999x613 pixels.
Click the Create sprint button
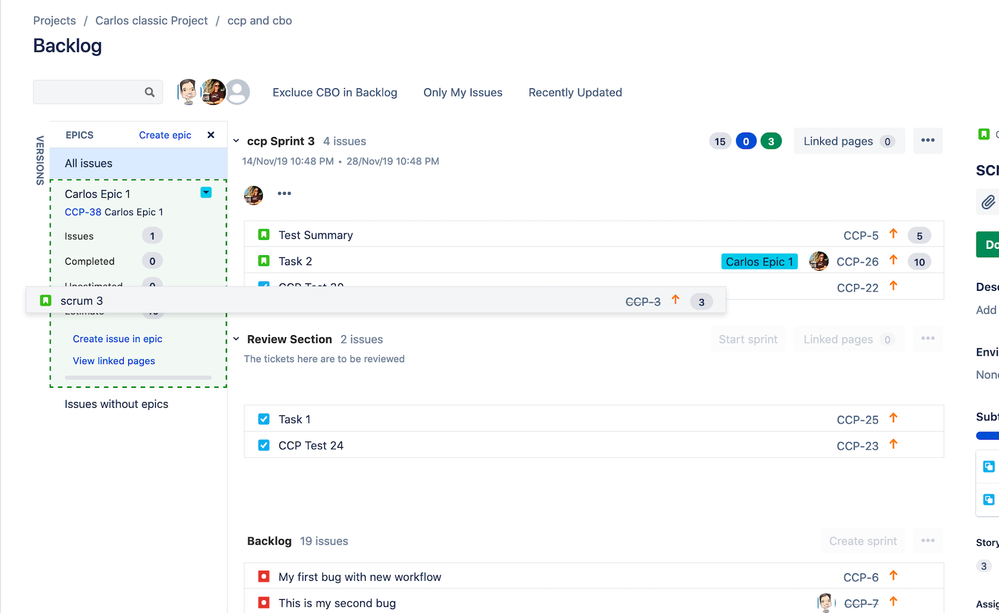coord(863,541)
